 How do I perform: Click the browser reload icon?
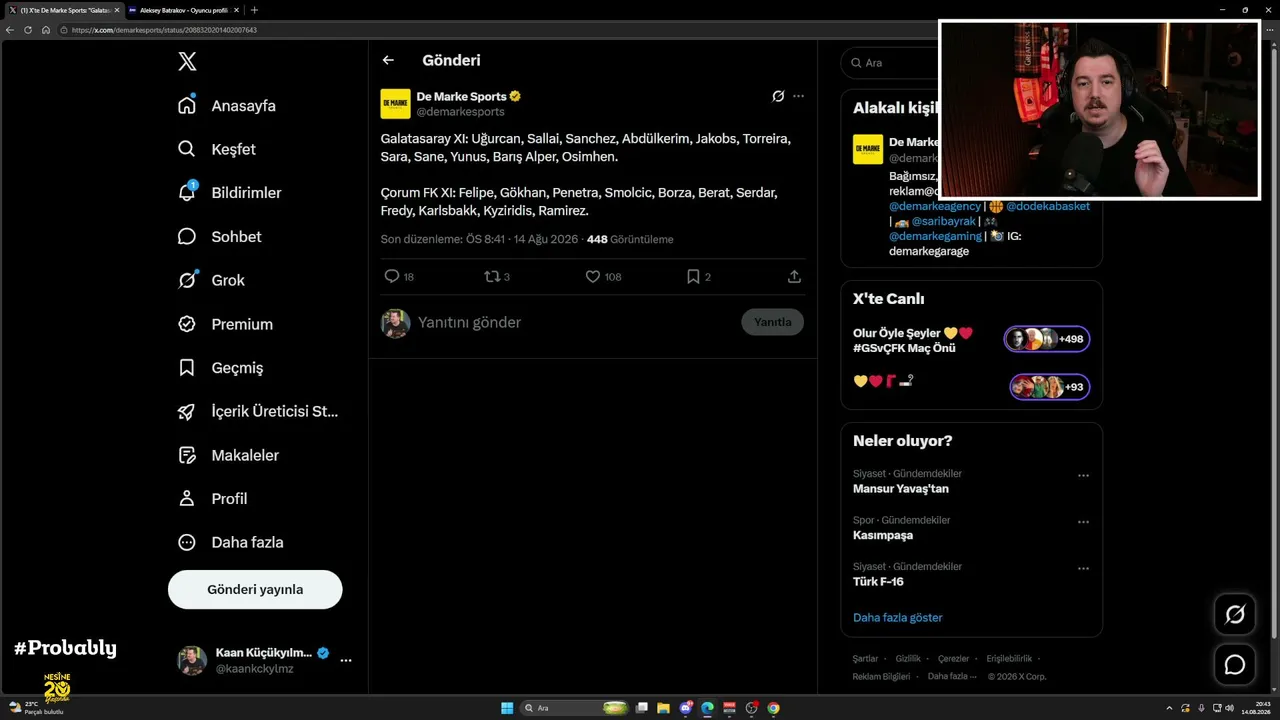pyautogui.click(x=28, y=30)
